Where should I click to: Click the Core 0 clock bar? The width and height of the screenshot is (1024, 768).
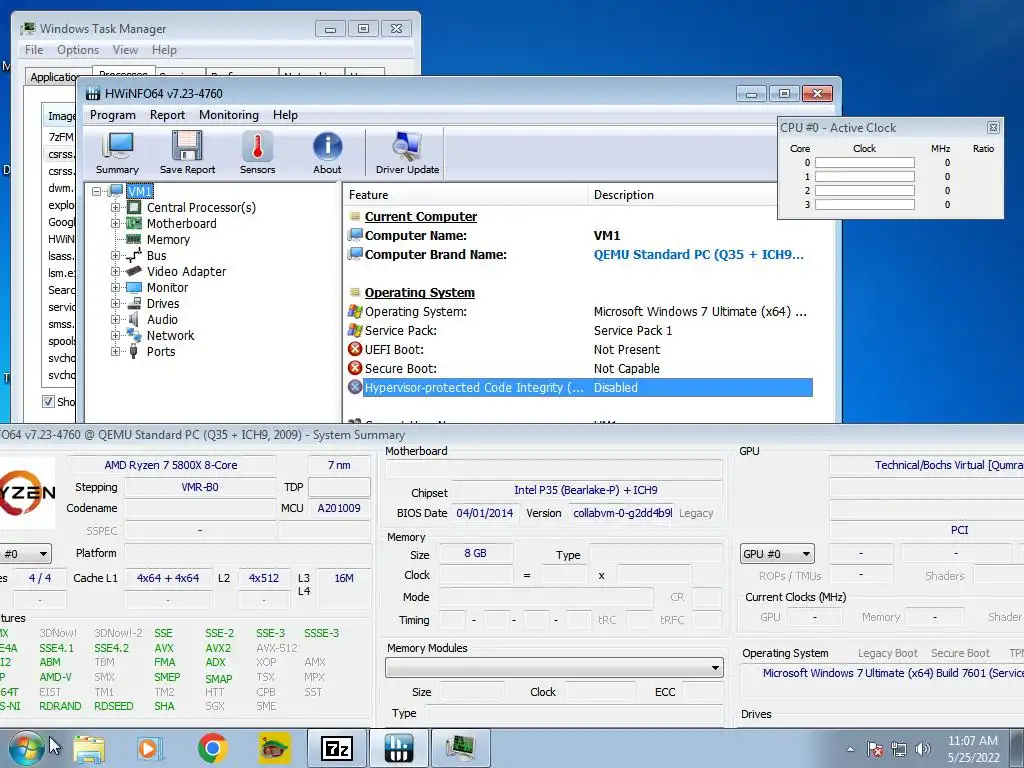click(x=865, y=163)
